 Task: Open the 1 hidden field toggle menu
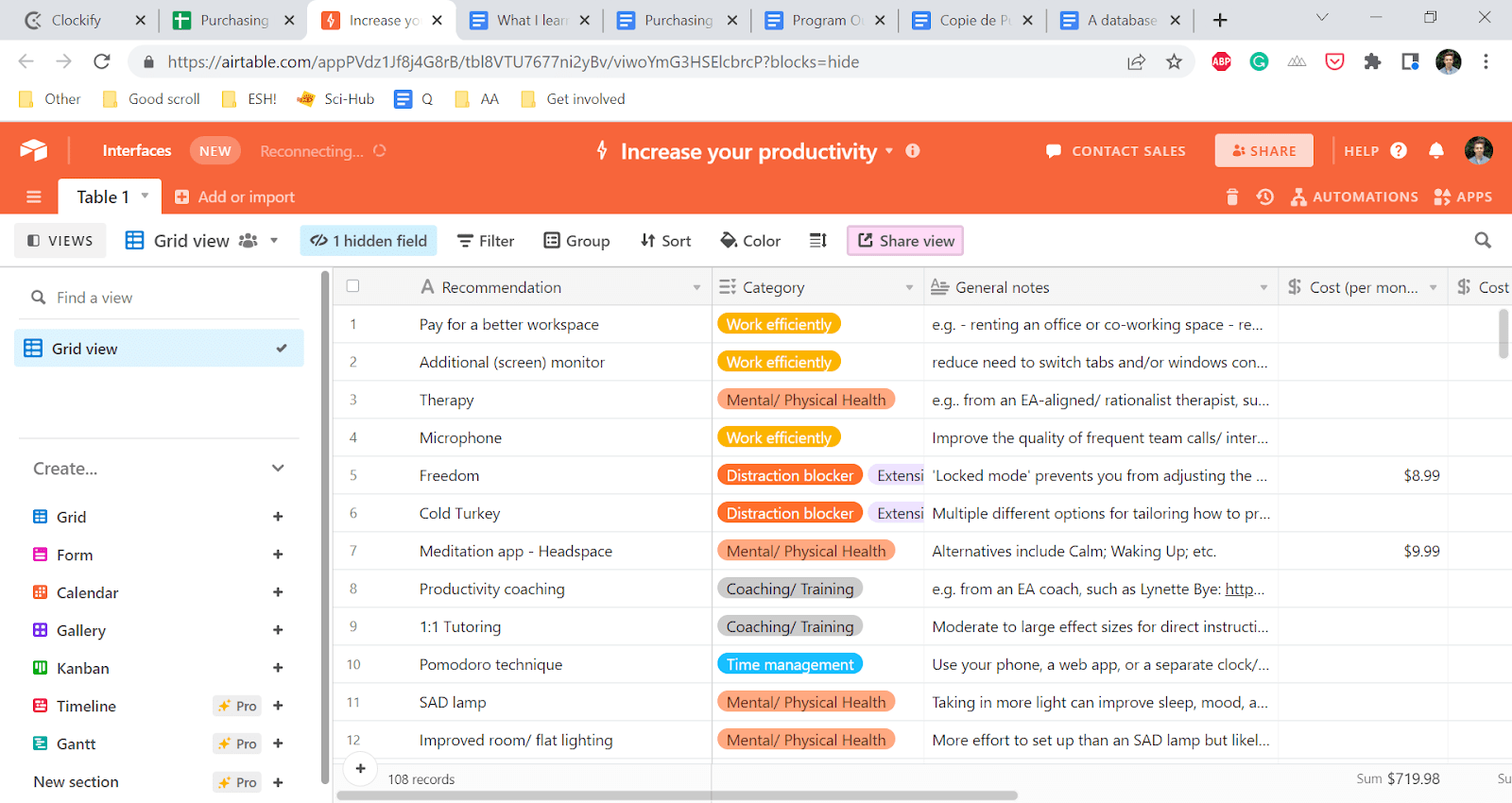tap(369, 241)
